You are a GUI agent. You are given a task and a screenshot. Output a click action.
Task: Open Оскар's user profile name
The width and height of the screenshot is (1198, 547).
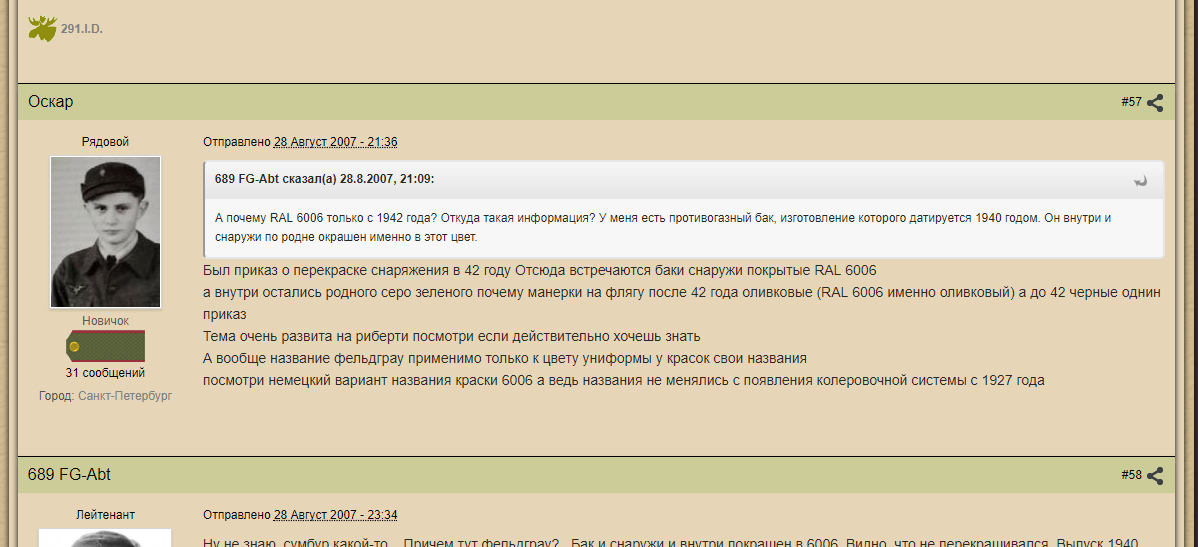click(x=50, y=102)
